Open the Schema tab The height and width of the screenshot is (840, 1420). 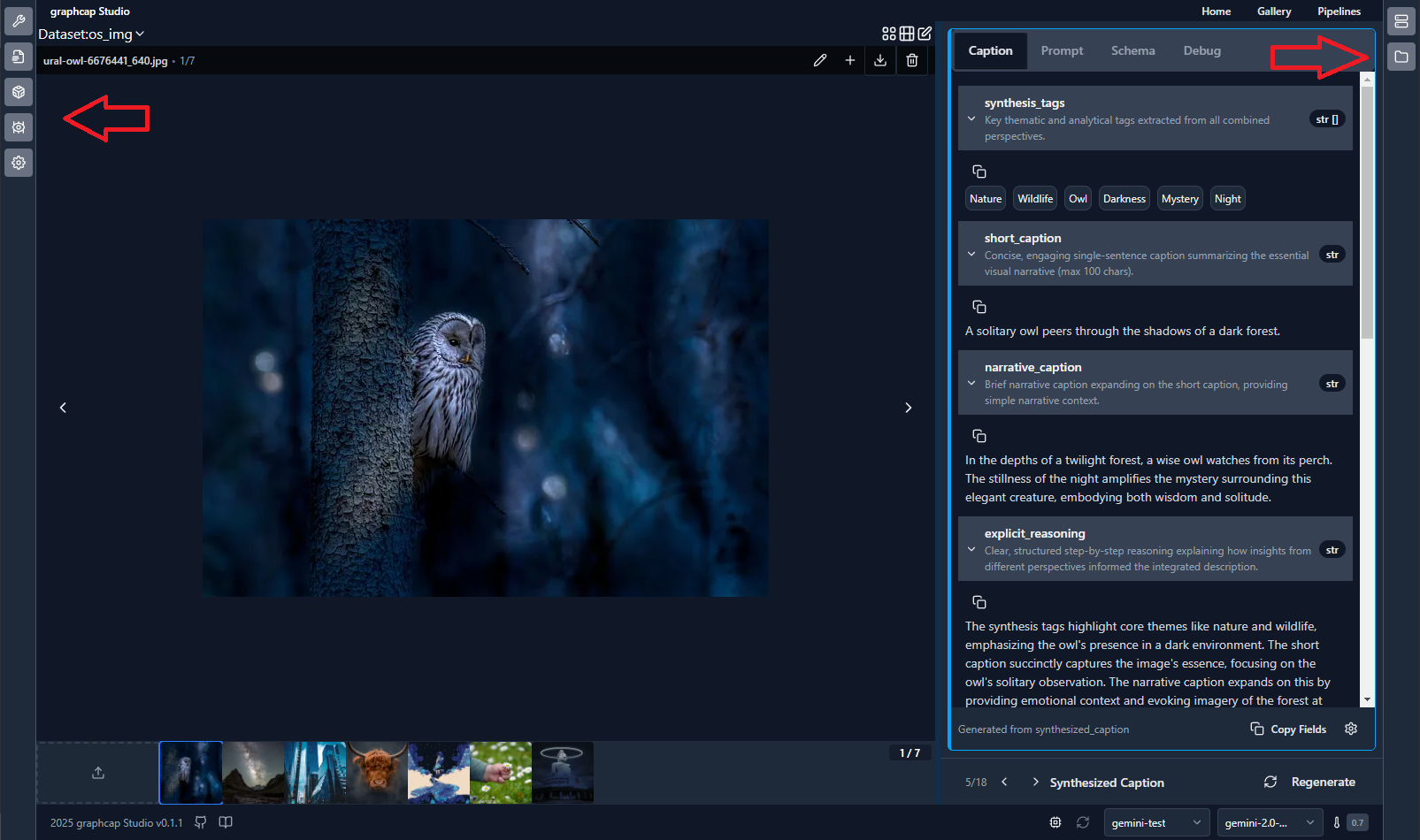(1132, 50)
